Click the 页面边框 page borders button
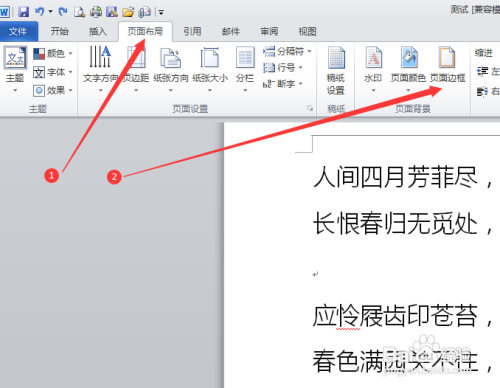500x388 pixels. [447, 65]
